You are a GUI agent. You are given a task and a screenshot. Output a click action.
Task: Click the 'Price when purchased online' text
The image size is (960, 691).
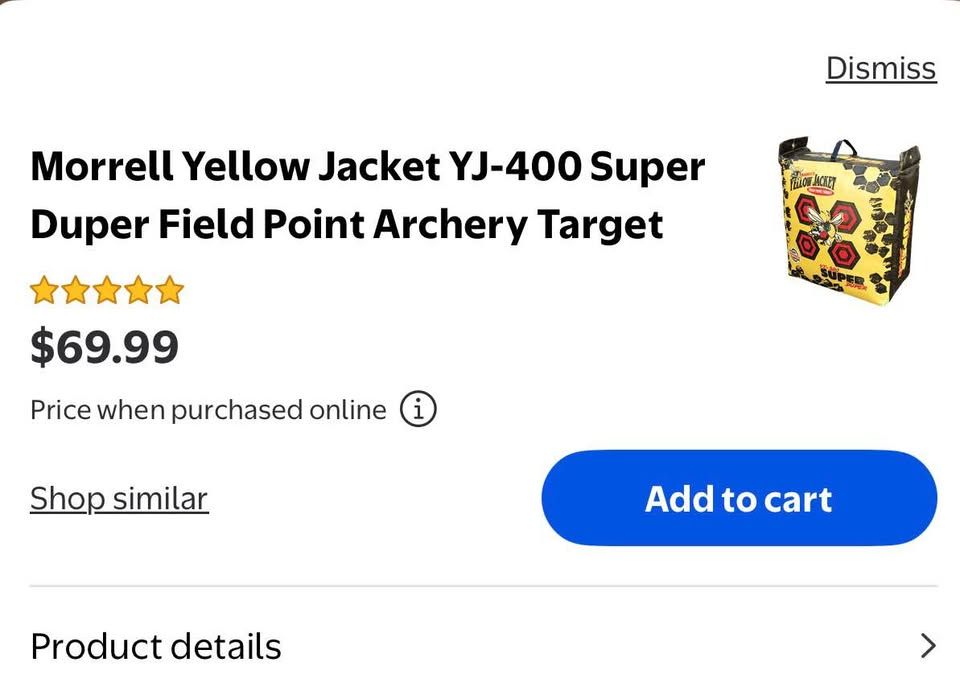(208, 408)
